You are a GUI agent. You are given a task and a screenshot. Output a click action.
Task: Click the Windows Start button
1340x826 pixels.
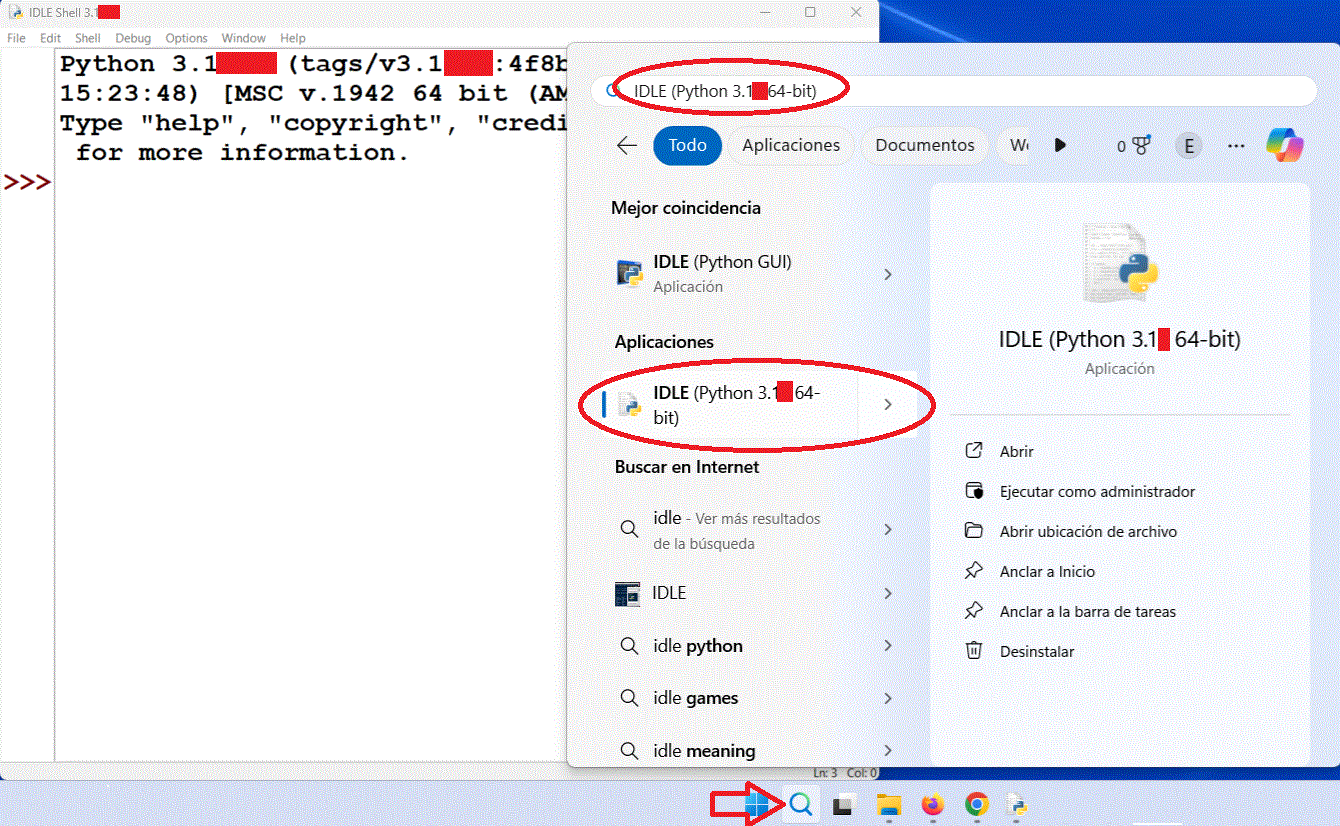[x=758, y=803]
